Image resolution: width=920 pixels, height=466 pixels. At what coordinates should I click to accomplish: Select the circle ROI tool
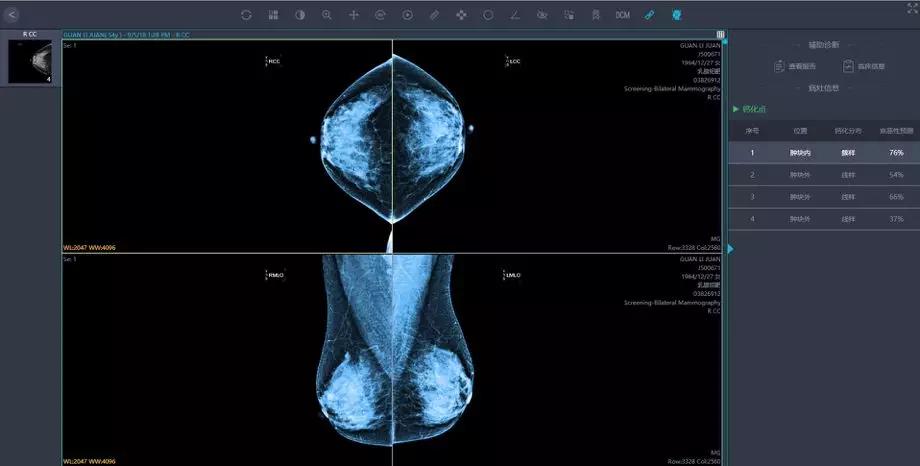pyautogui.click(x=488, y=15)
